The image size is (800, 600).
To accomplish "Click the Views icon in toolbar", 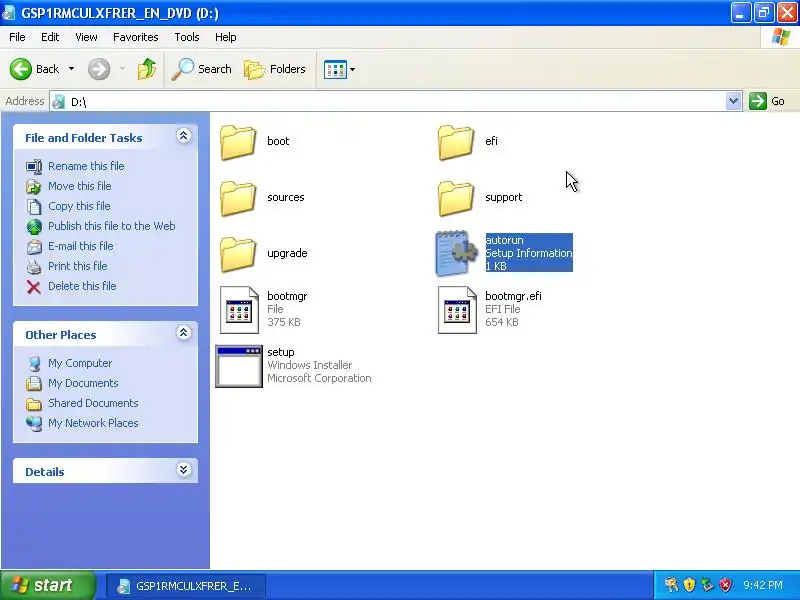I will click(x=335, y=69).
